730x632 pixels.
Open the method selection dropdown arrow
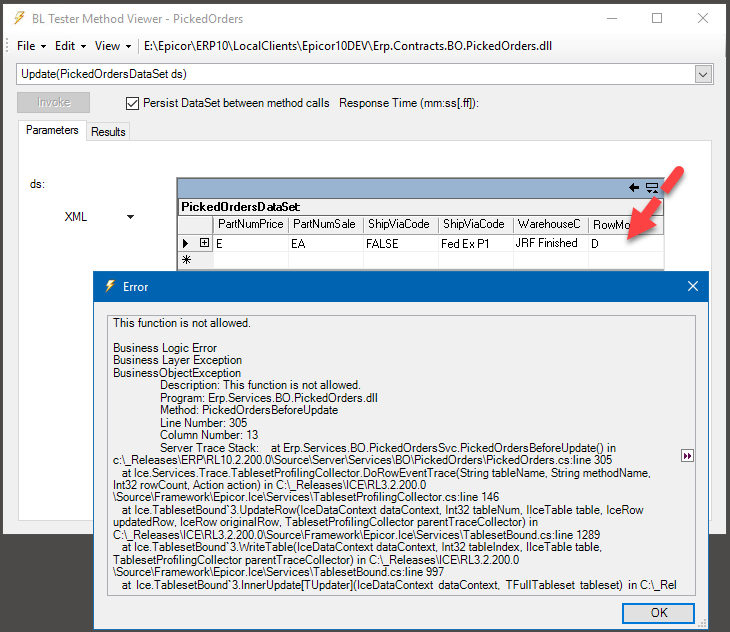[703, 74]
